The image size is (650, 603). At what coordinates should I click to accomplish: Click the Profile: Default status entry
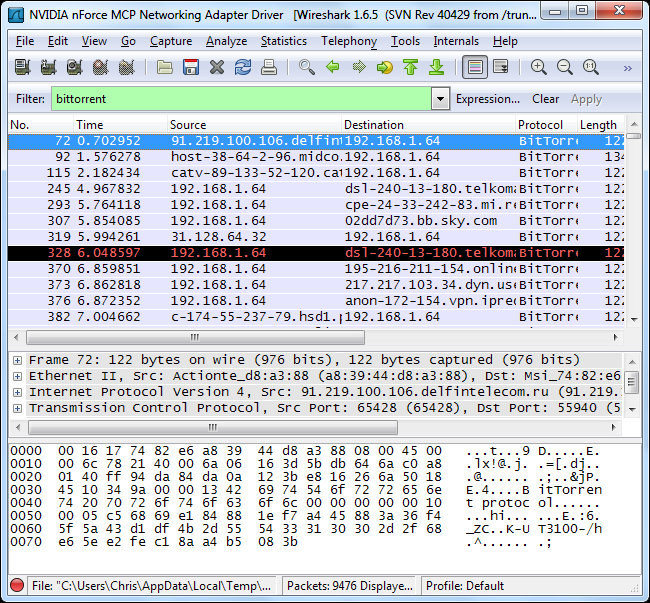[x=465, y=586]
